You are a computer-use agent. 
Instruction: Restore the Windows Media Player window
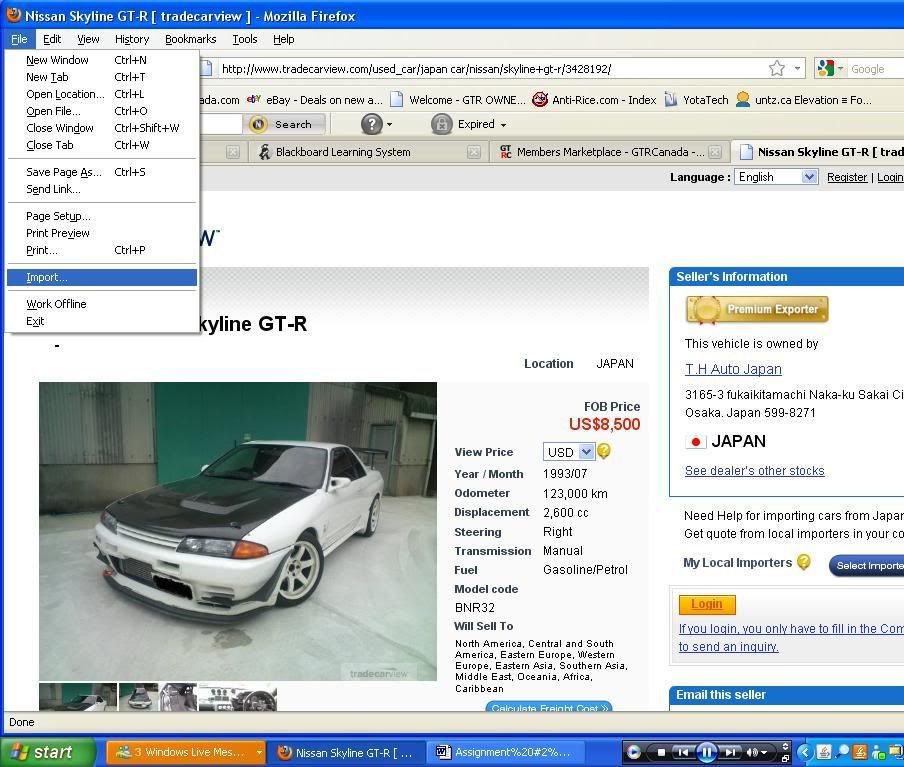pyautogui.click(x=785, y=758)
